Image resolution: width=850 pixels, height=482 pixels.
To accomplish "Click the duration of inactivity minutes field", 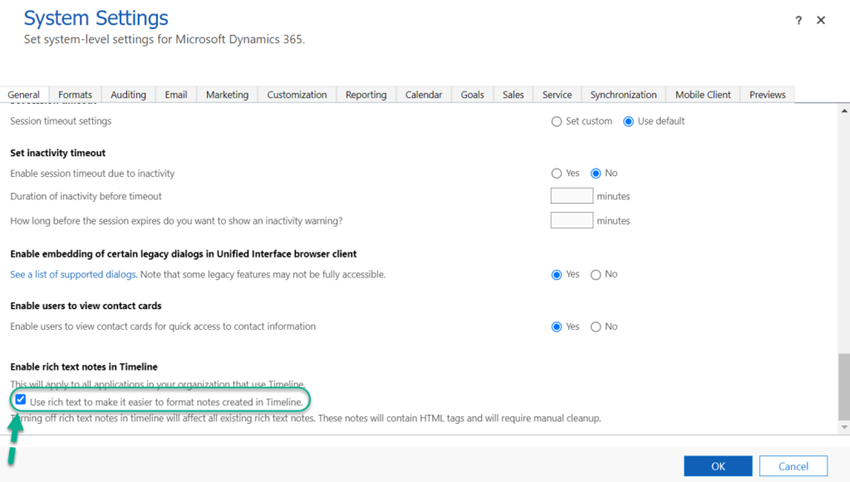I will (x=571, y=196).
